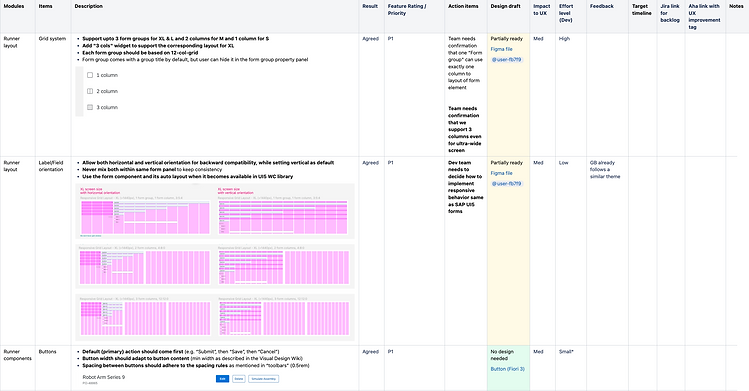Click the Target timeline column header
Screen dimensions: 749x391
tap(642, 10)
